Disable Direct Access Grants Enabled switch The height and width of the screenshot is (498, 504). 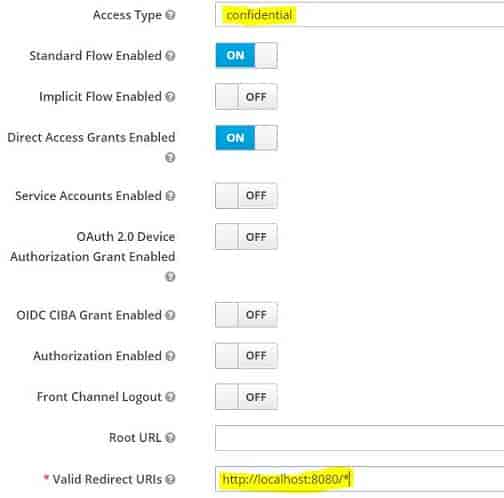[246, 138]
